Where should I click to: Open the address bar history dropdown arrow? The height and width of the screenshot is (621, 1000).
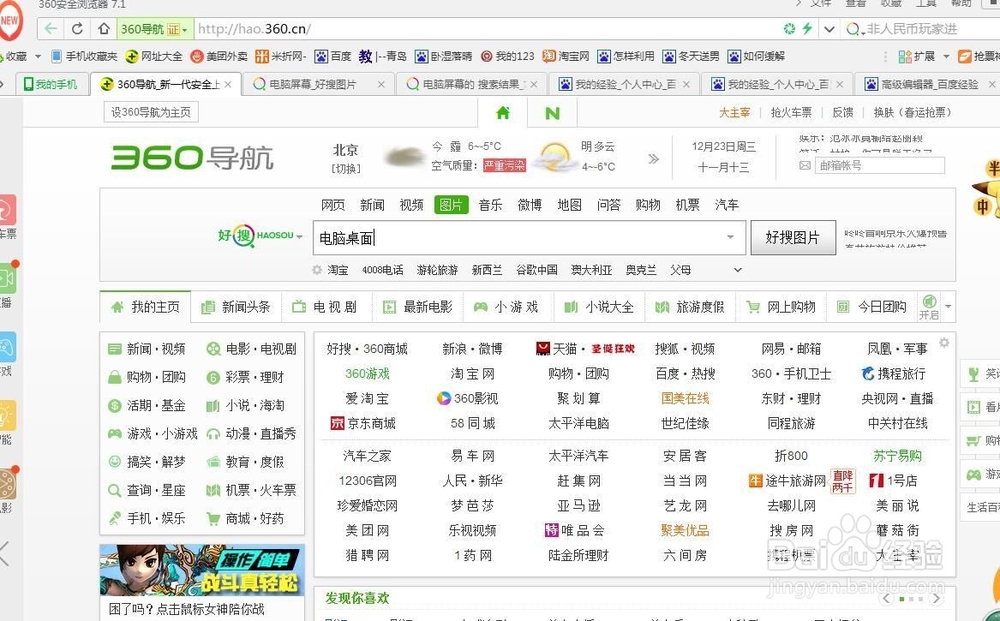[829, 29]
